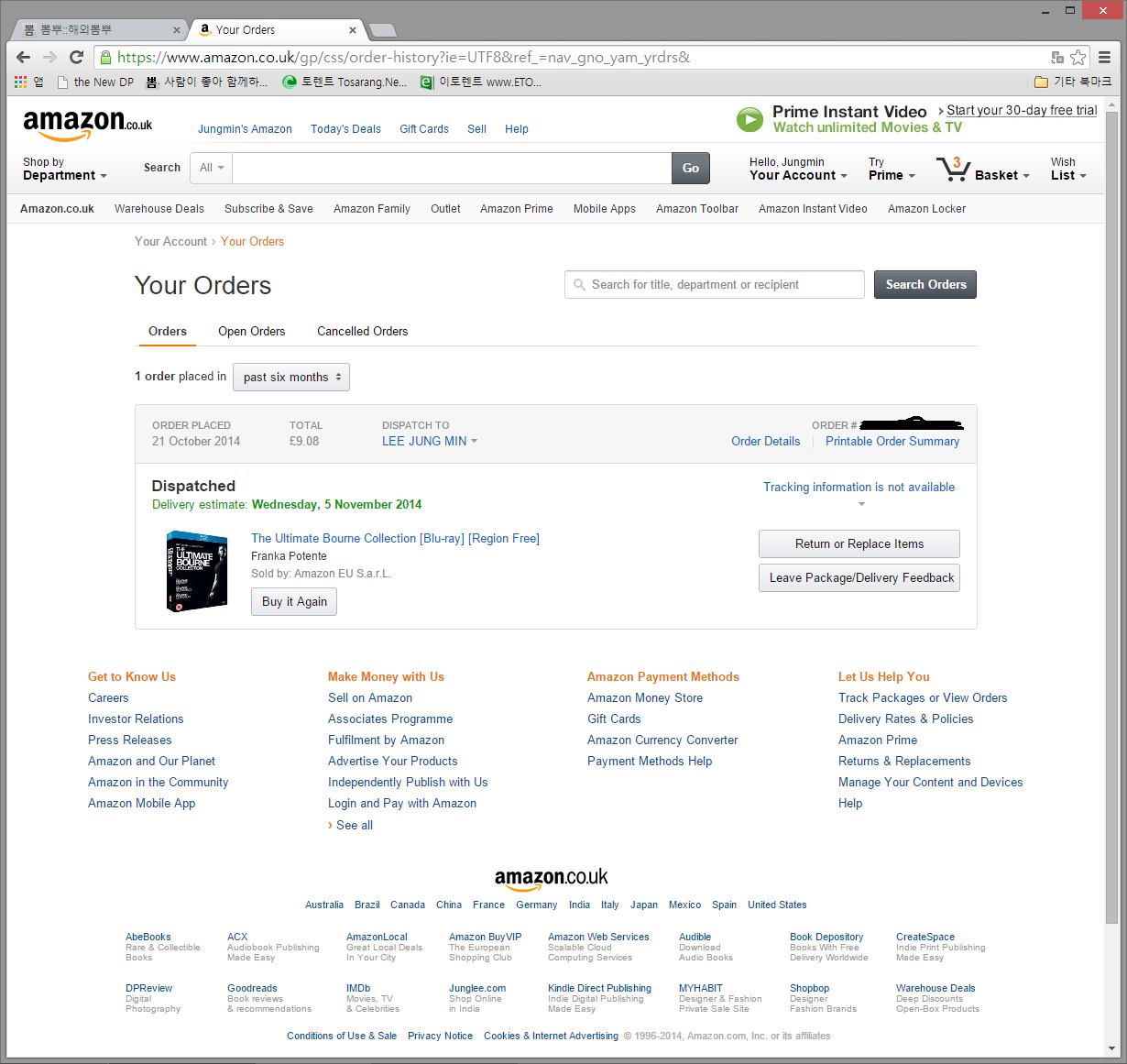The width and height of the screenshot is (1127, 1064).
Task: Reload the page with refresh icon
Action: tap(76, 57)
